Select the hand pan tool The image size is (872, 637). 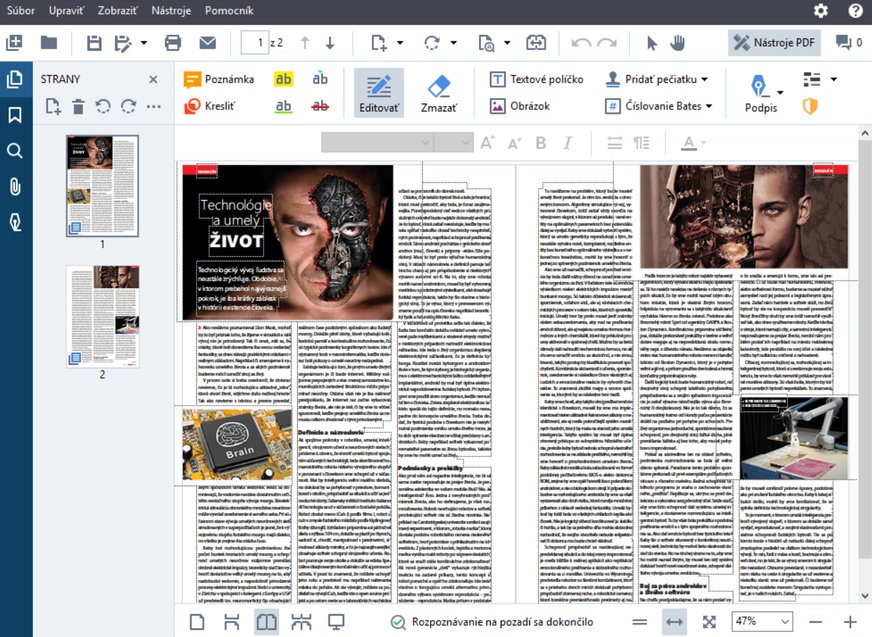pos(678,42)
